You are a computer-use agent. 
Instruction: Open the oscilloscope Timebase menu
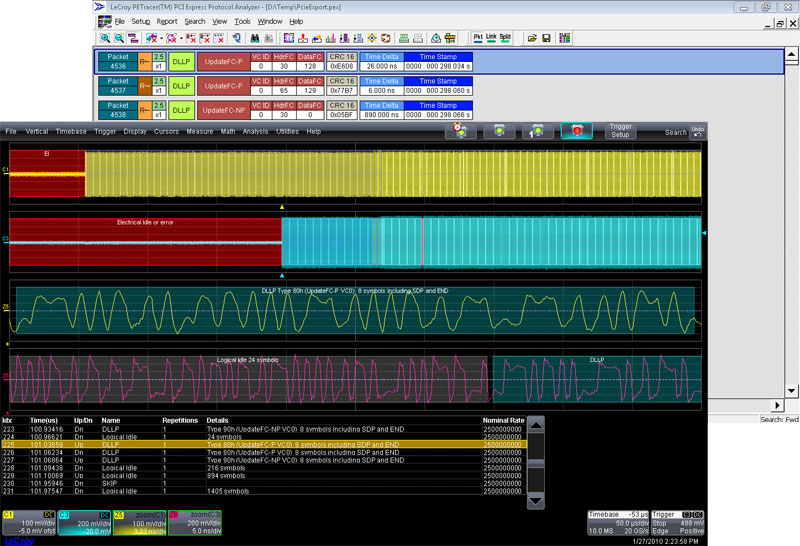(71, 131)
